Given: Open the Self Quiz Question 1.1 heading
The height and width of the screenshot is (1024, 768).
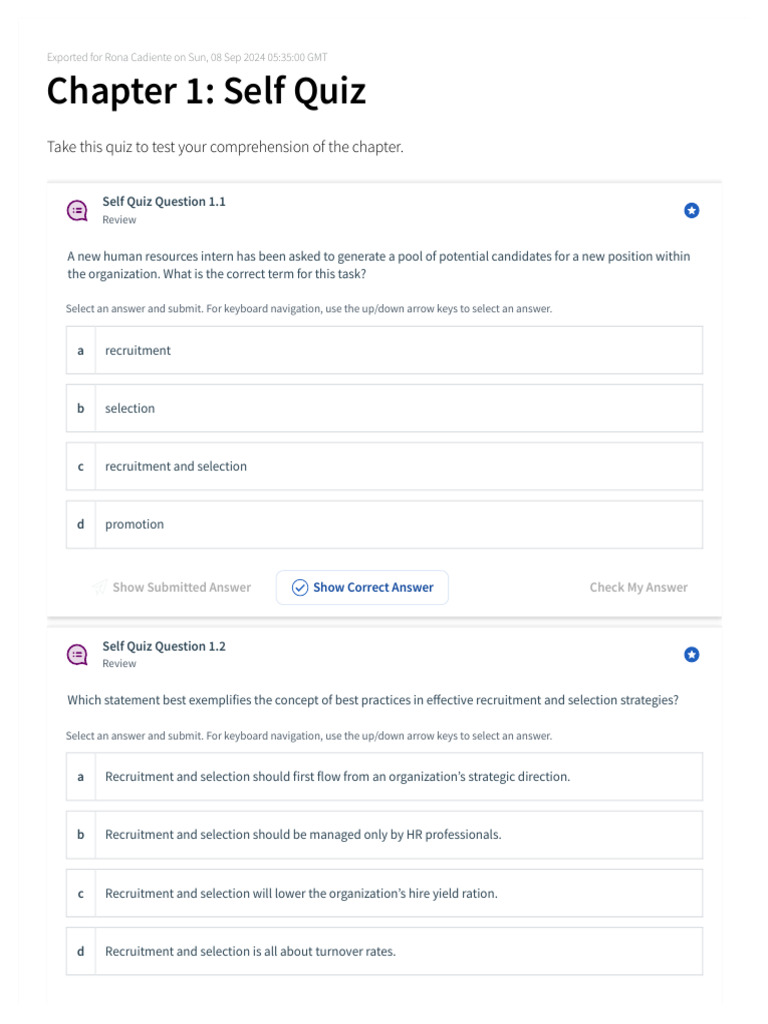Looking at the screenshot, I should coord(164,202).
